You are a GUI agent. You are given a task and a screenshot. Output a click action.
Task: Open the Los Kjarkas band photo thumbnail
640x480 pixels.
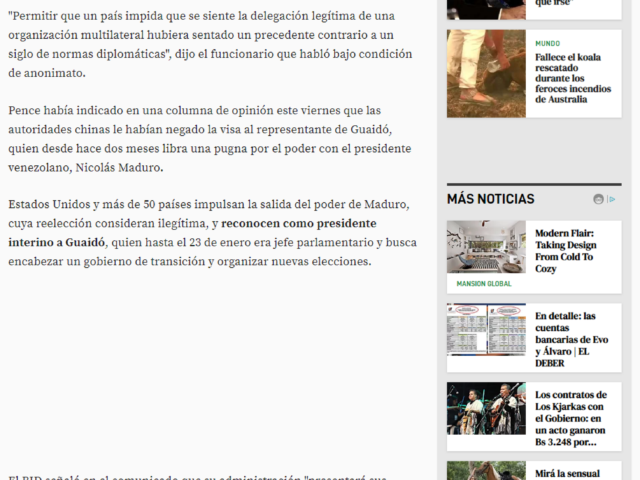(486, 409)
